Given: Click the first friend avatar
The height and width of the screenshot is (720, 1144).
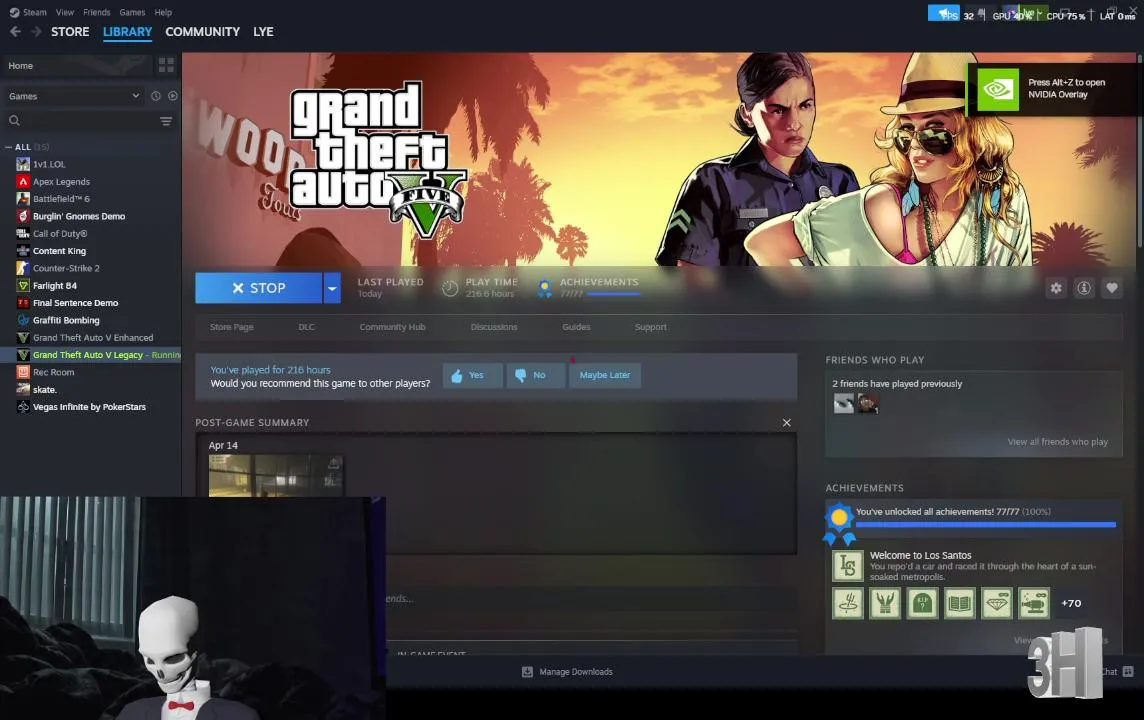Looking at the screenshot, I should click(x=843, y=403).
